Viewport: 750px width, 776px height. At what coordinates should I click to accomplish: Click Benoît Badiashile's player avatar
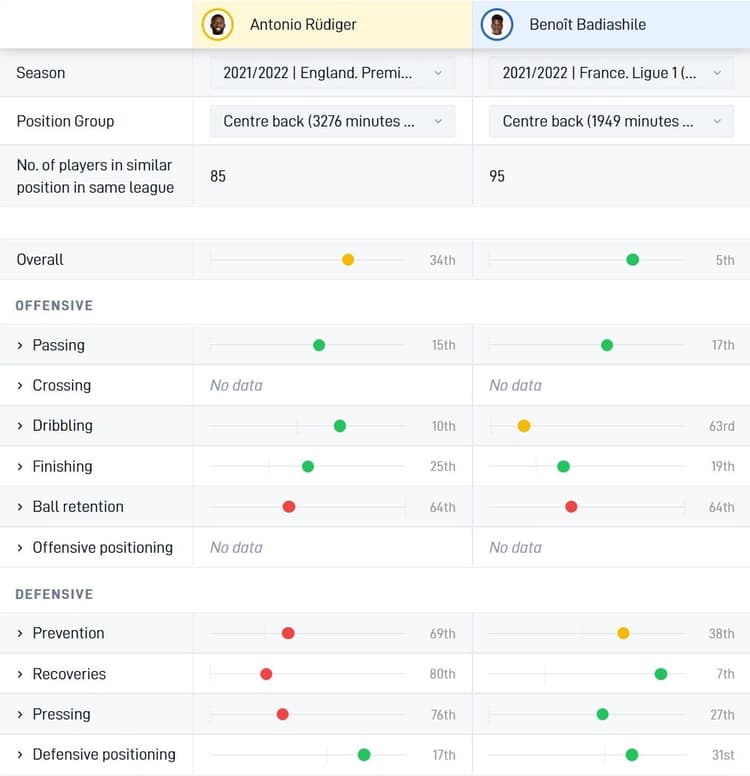[497, 24]
